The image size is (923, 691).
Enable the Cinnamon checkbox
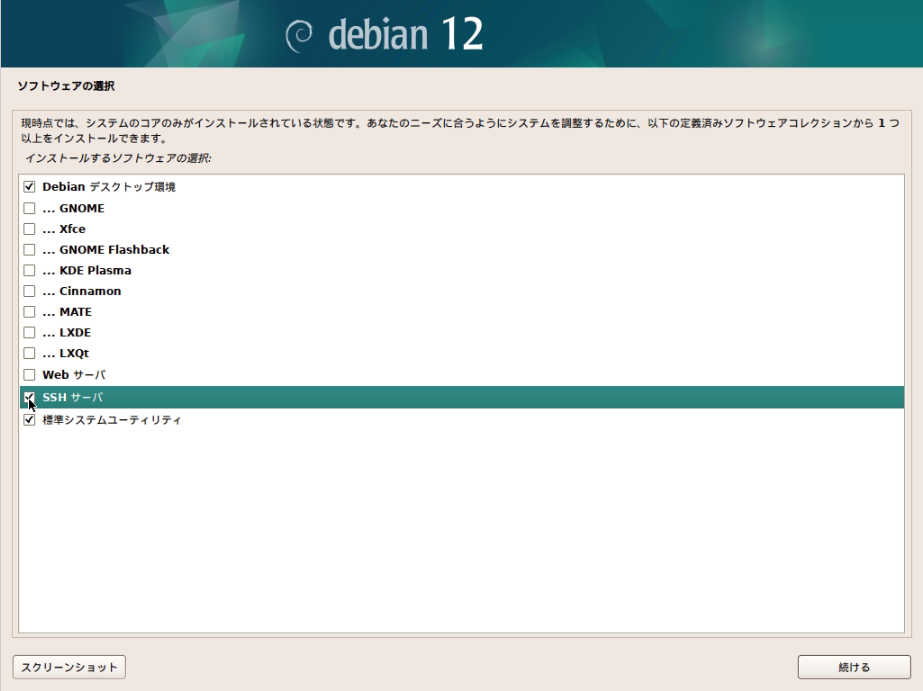coord(29,291)
